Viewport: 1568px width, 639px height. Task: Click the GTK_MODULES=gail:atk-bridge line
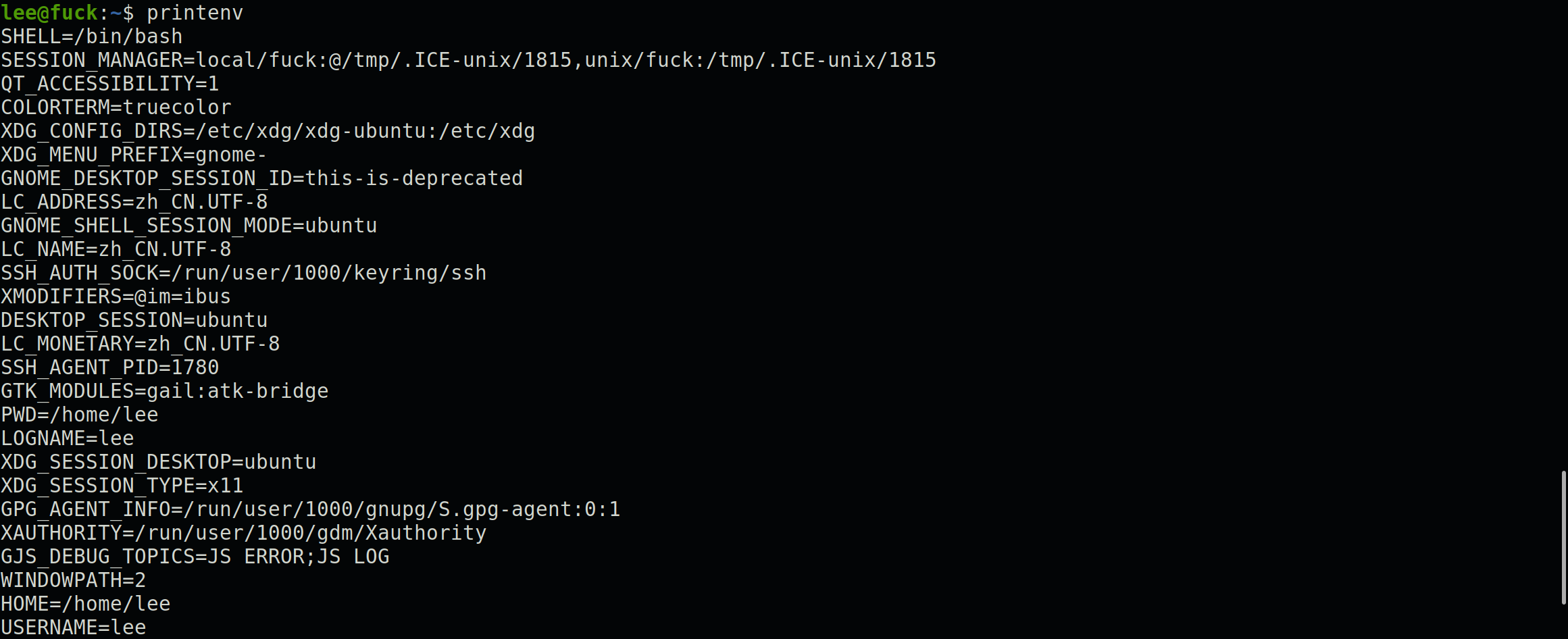tap(165, 391)
